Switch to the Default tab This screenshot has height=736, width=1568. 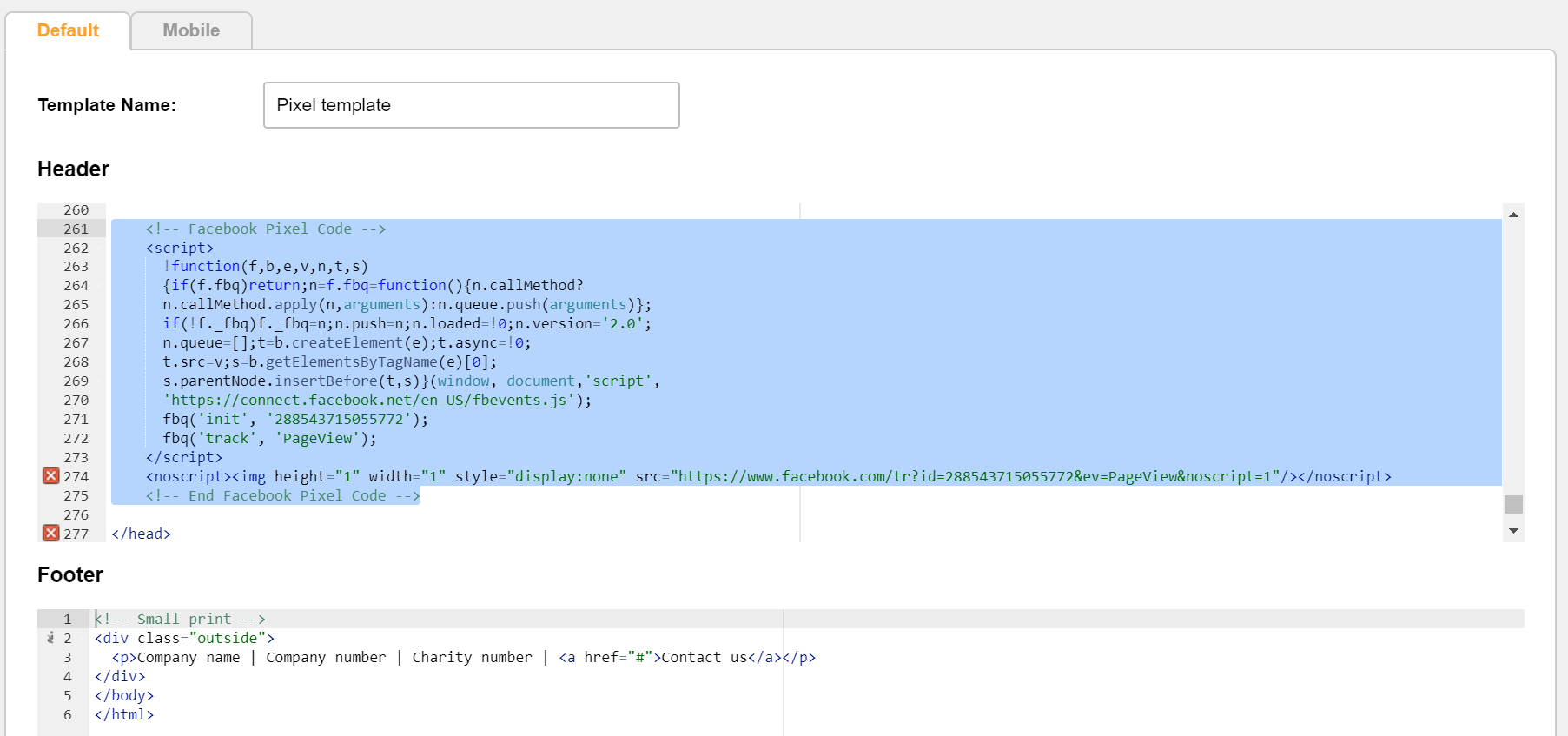[68, 30]
